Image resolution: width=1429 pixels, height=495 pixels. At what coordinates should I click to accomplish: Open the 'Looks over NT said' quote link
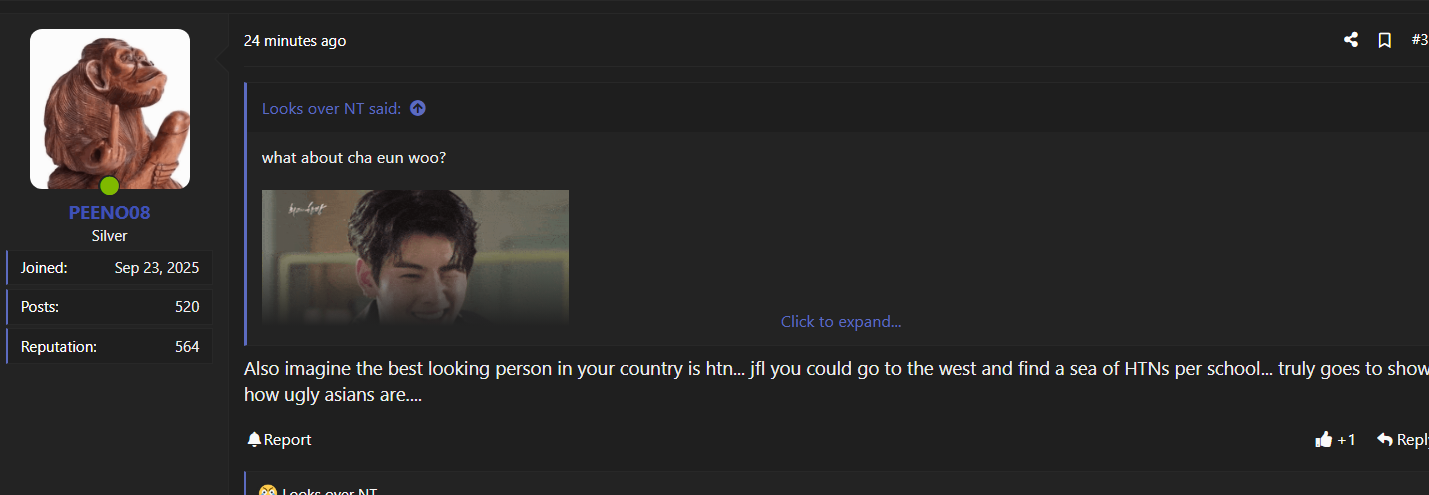[331, 108]
